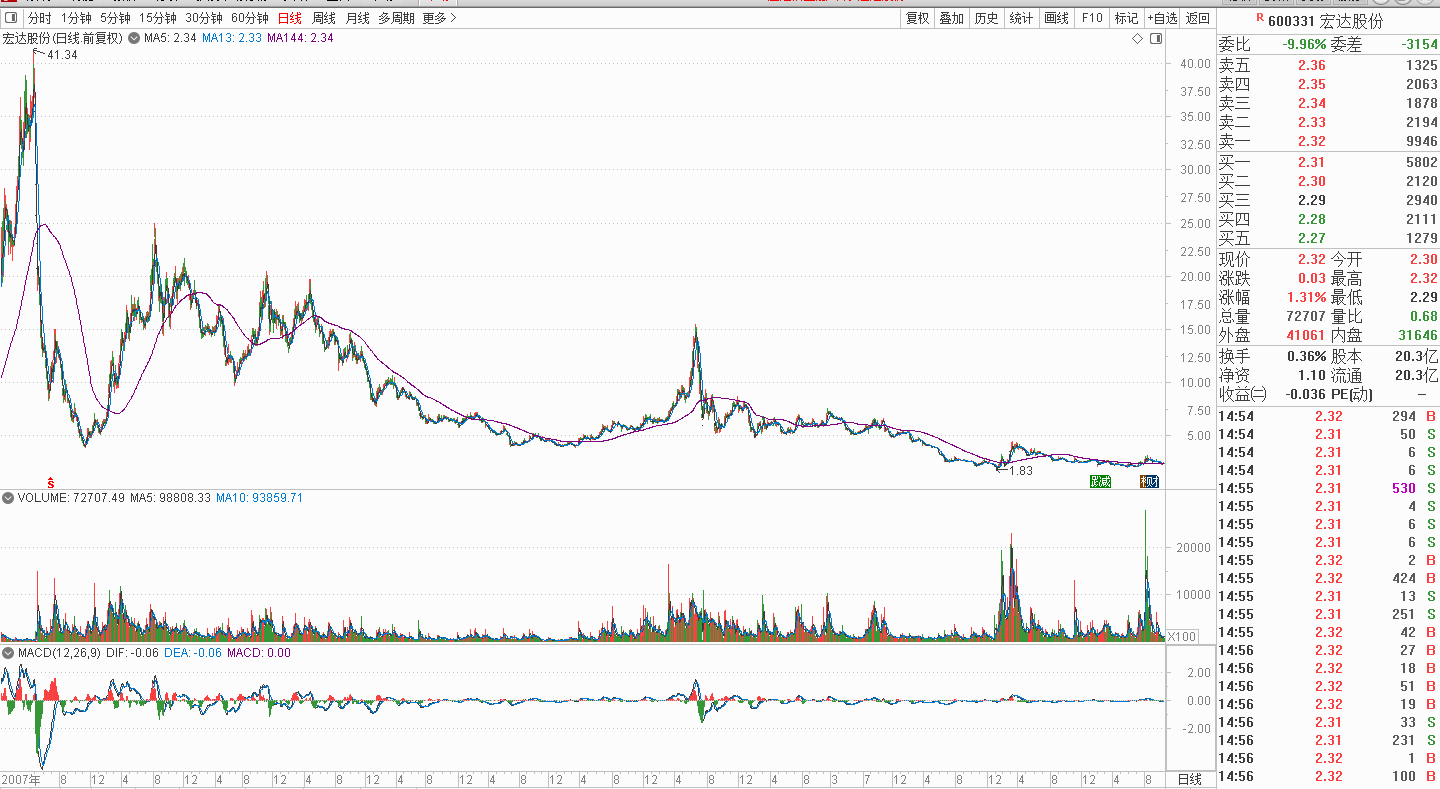Viewport: 1440px width, 789px height.
Task: Select the 日线 daily tab
Action: (290, 18)
